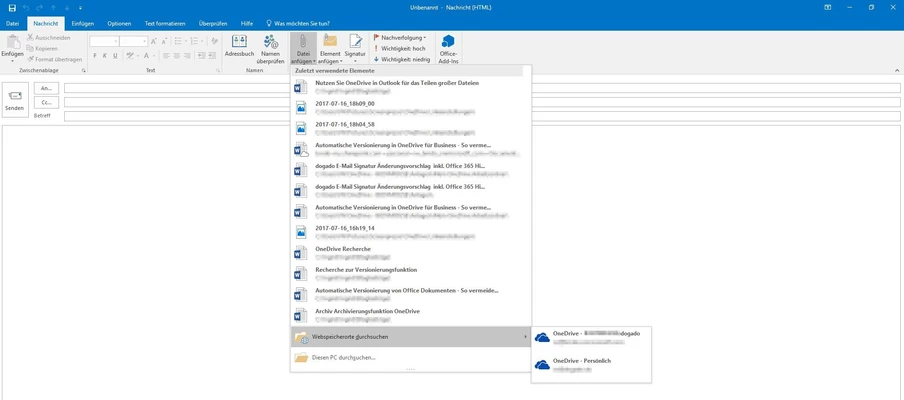Attach the OneDrive Recherche document

point(410,252)
